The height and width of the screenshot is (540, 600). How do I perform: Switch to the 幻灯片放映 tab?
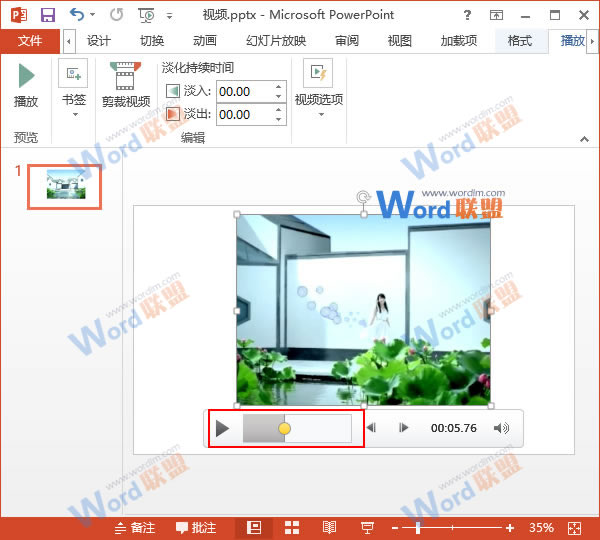pyautogui.click(x=276, y=41)
